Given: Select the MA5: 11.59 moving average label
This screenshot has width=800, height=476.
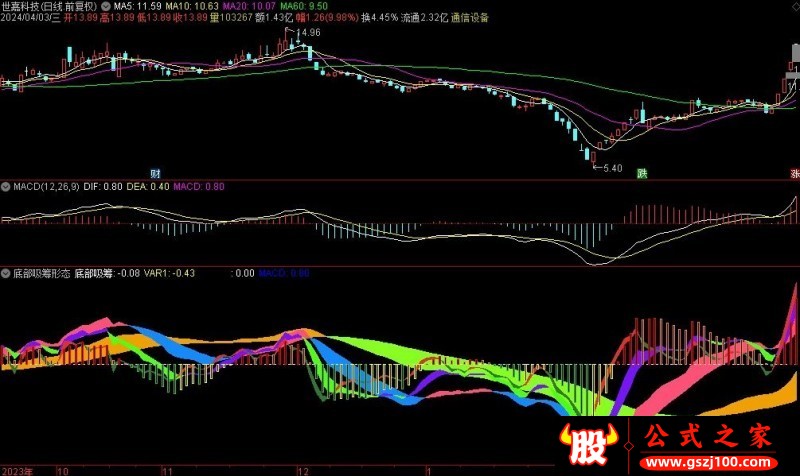Looking at the screenshot, I should coord(137,6).
